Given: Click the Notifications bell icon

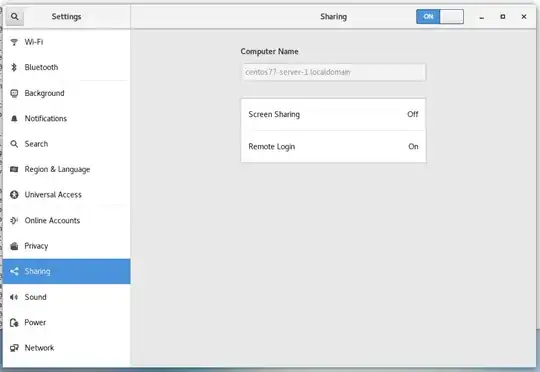Looking at the screenshot, I should (x=14, y=118).
